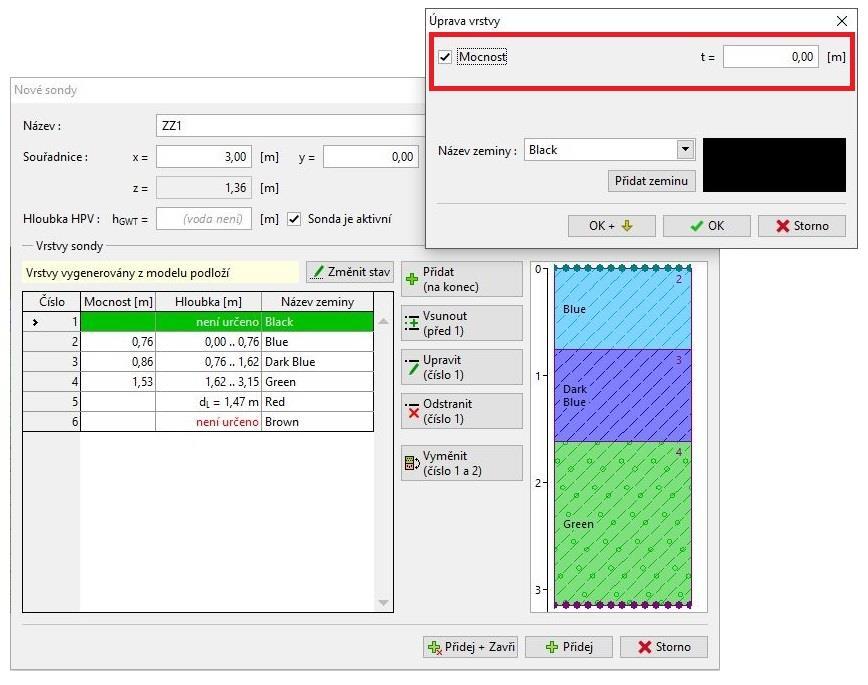Toggle the Mocnost checkbox
Image resolution: width=868 pixels, height=685 pixels.
click(445, 57)
